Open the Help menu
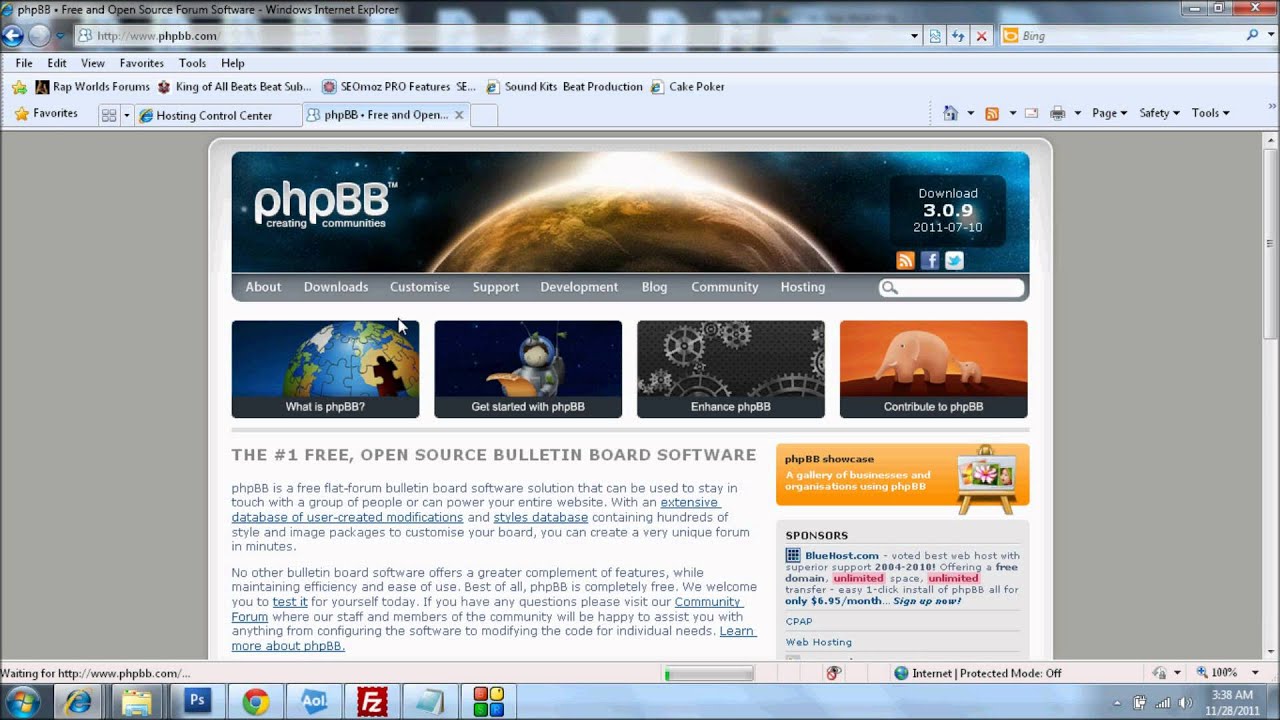This screenshot has width=1280, height=720. click(x=232, y=63)
